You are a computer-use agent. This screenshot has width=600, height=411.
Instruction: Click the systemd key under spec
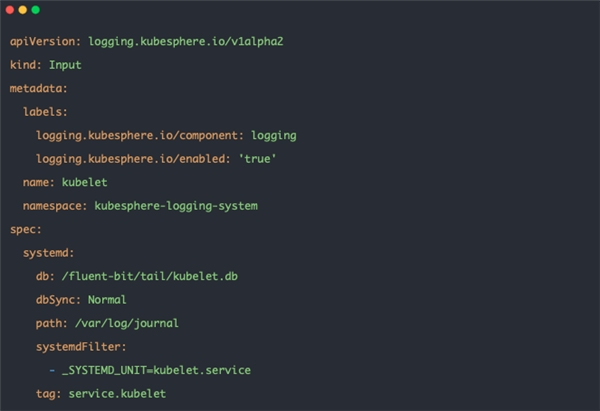(x=48, y=253)
